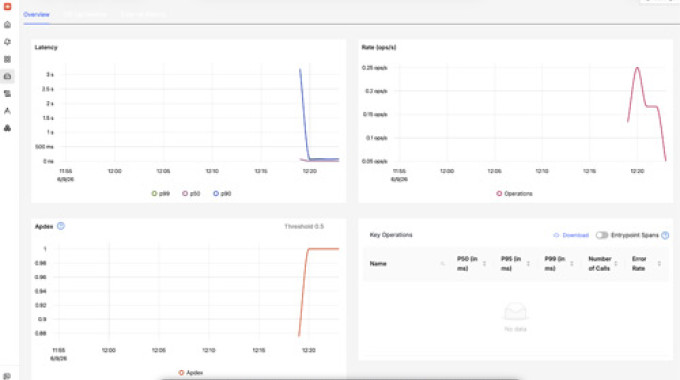Toggle Apdex series in legend
Screen dimensions: 680x380
tap(191, 373)
